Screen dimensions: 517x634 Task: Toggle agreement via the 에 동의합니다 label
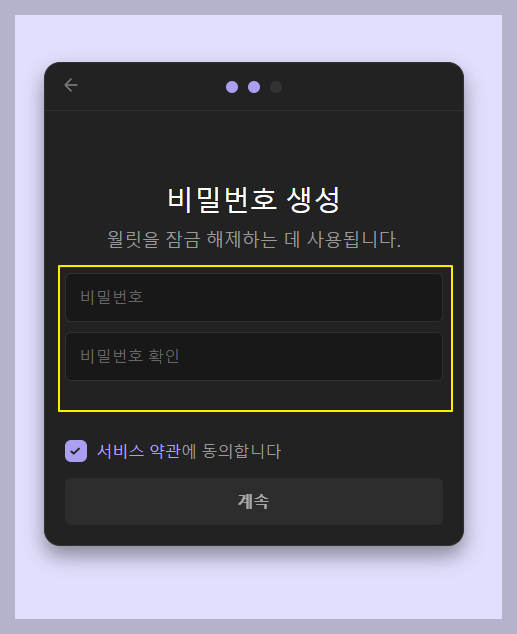(231, 451)
